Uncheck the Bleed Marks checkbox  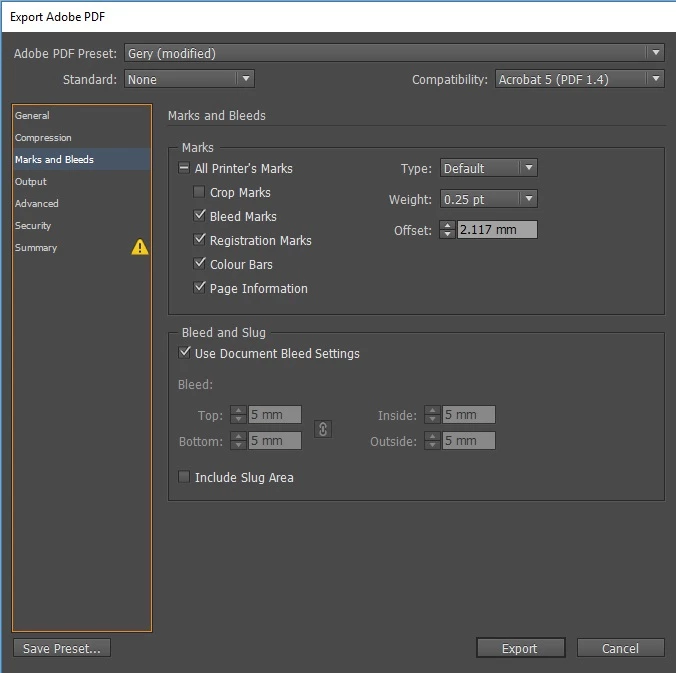coord(199,216)
